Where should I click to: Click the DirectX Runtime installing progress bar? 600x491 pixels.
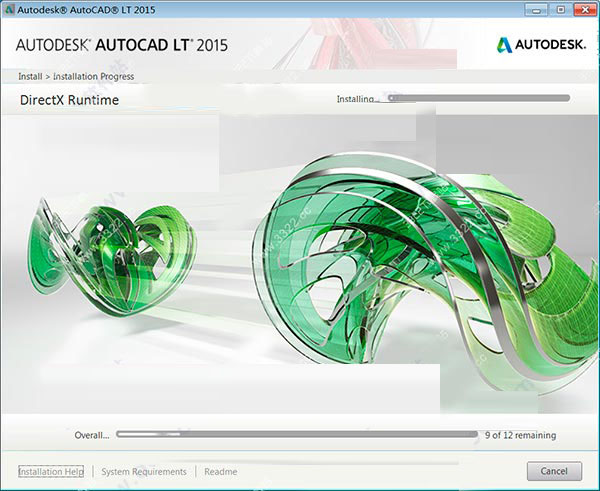tap(479, 98)
